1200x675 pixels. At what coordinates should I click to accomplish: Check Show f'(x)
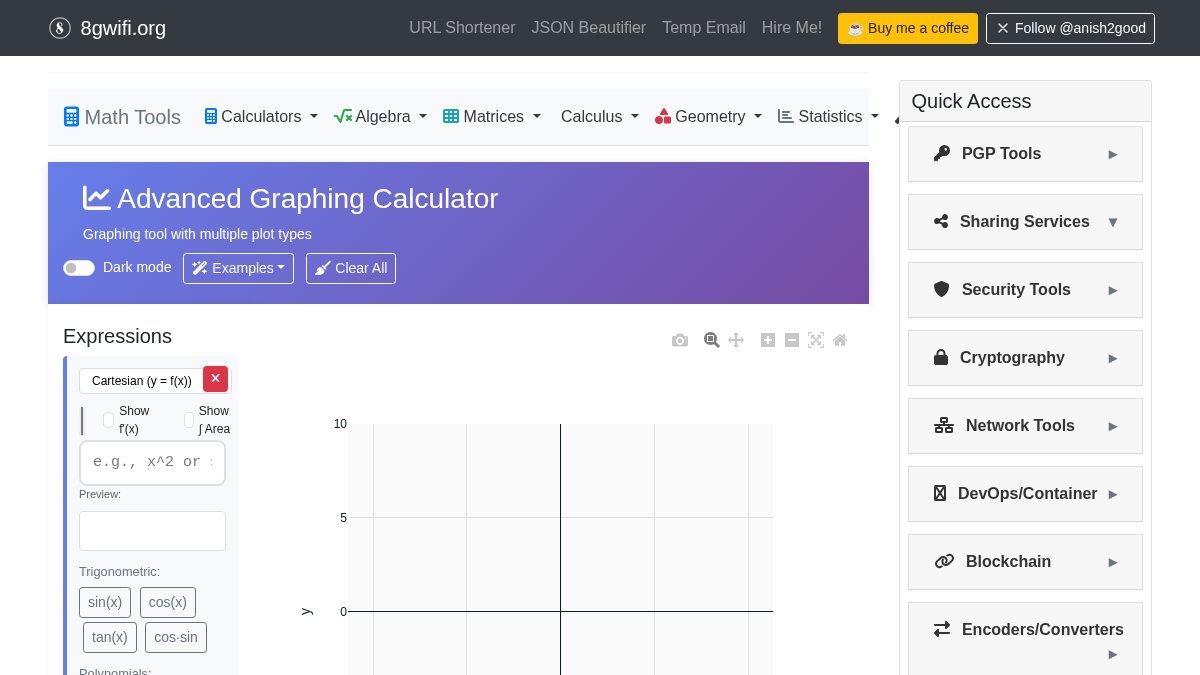pyautogui.click(x=109, y=420)
